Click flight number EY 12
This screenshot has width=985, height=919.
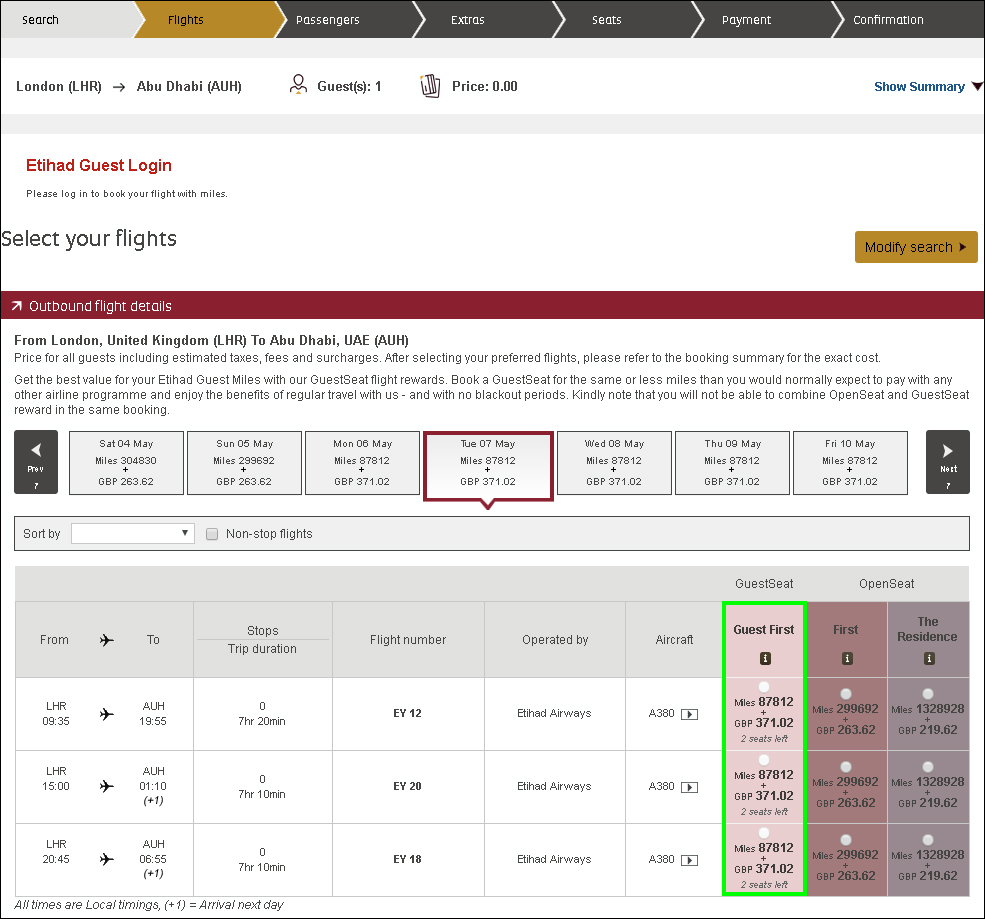[408, 714]
